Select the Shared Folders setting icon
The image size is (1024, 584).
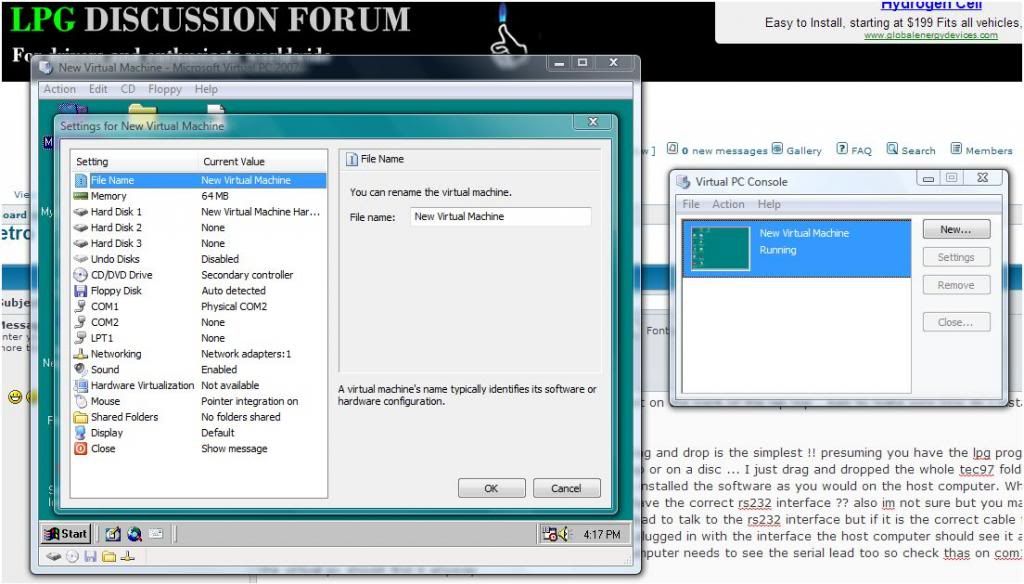[x=81, y=417]
